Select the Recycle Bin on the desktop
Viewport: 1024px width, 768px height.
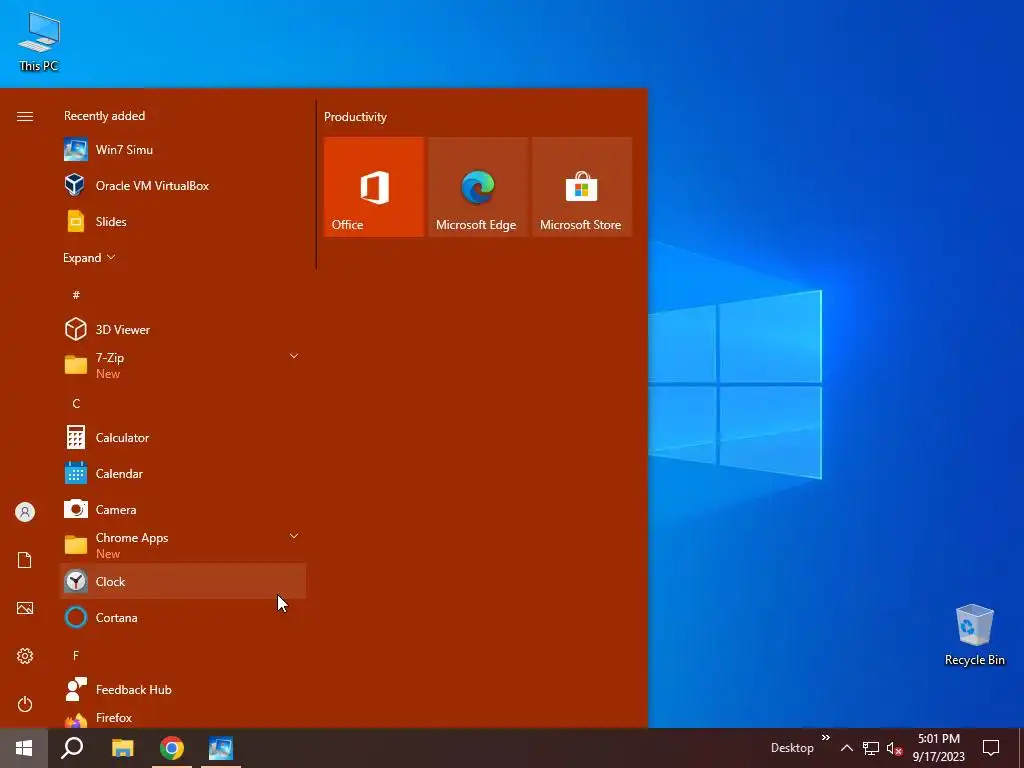point(974,635)
